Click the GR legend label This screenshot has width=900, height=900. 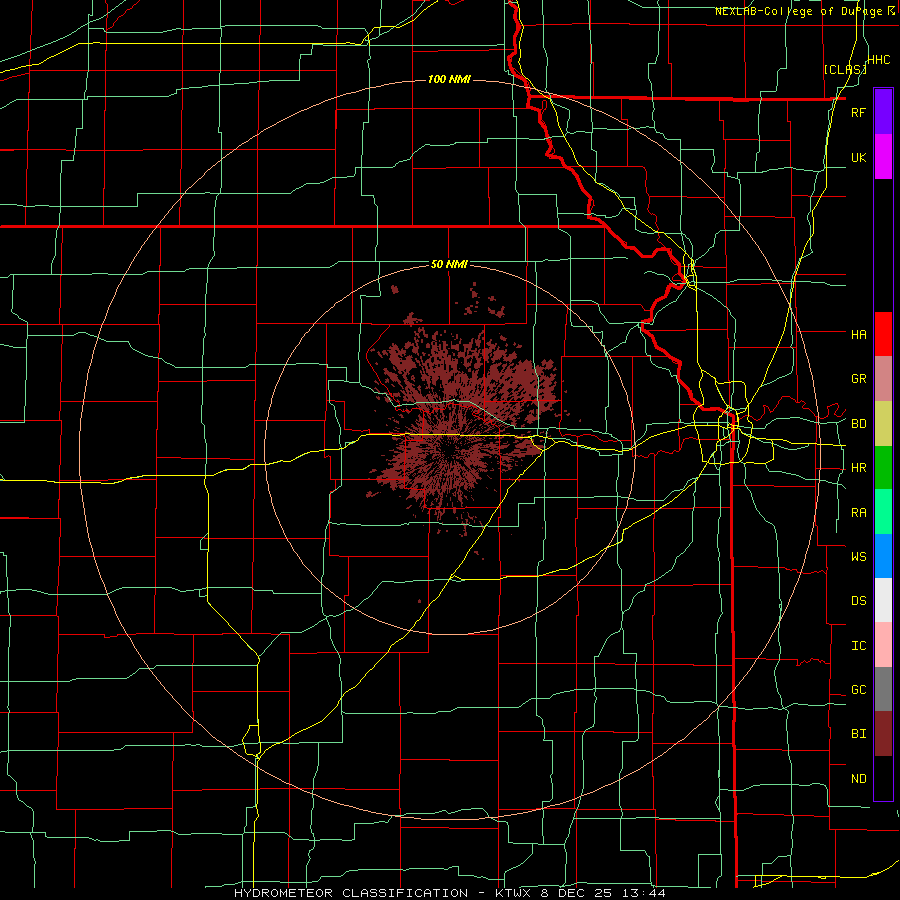(x=858, y=379)
